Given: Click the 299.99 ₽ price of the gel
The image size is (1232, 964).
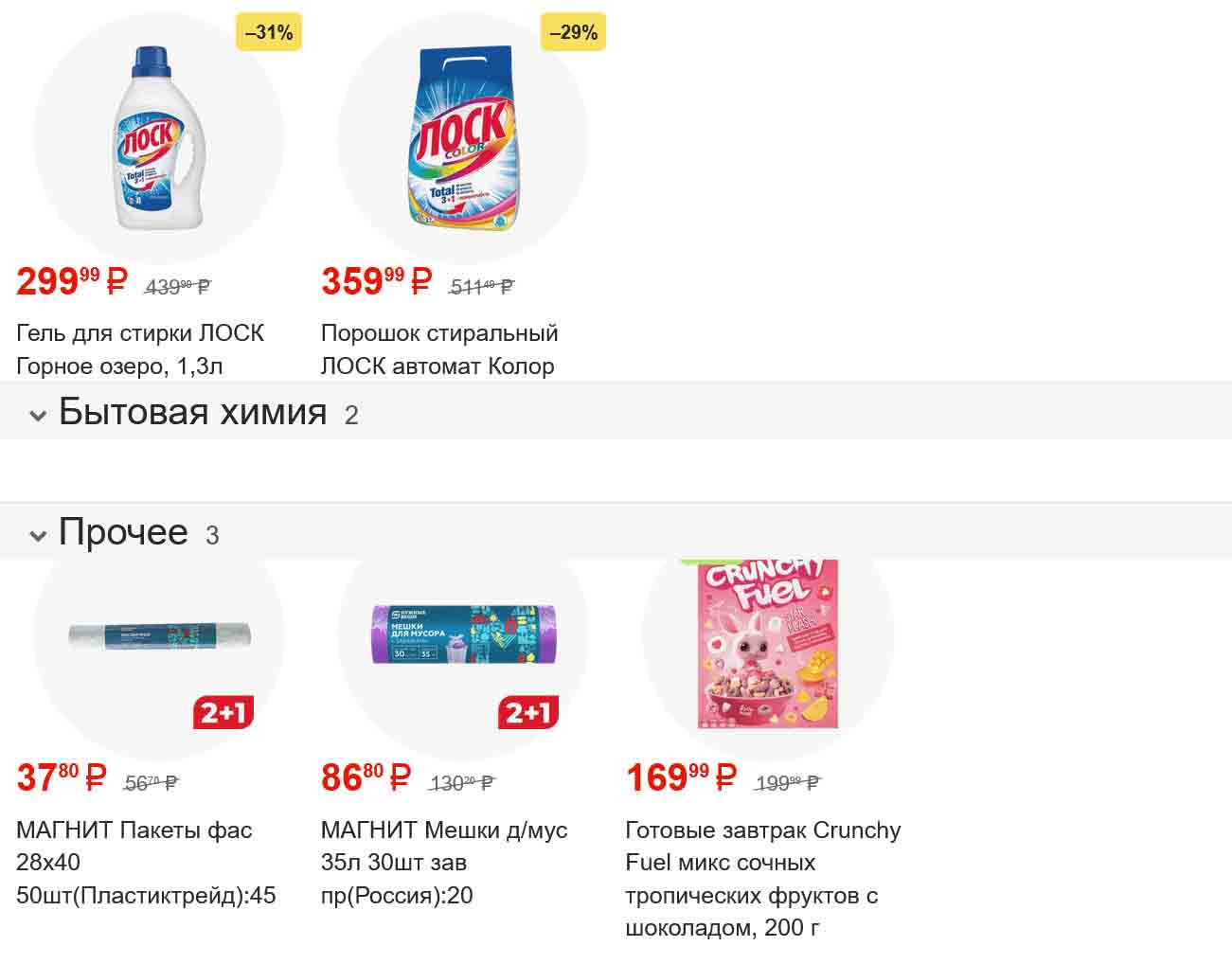Looking at the screenshot, I should click(x=72, y=282).
